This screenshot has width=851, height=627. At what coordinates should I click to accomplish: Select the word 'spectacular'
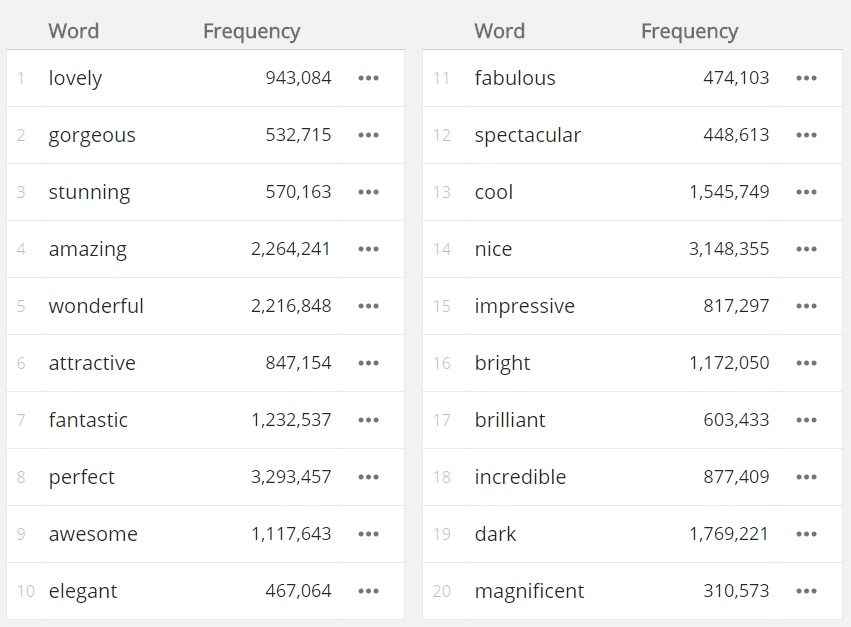point(527,135)
